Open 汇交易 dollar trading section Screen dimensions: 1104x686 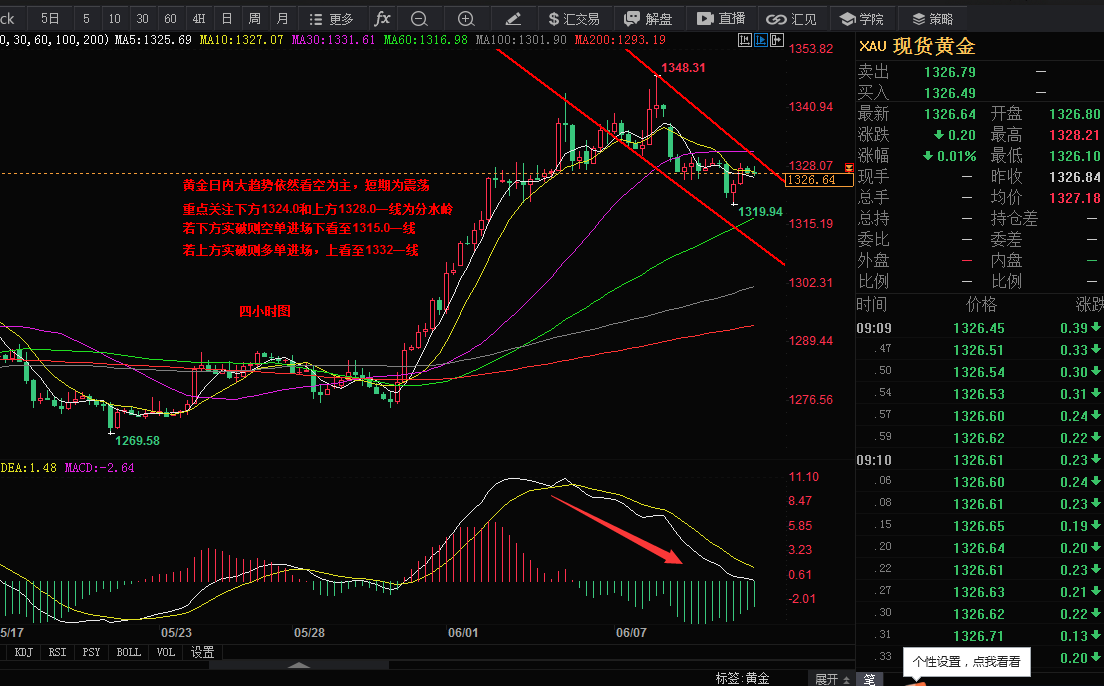click(574, 19)
